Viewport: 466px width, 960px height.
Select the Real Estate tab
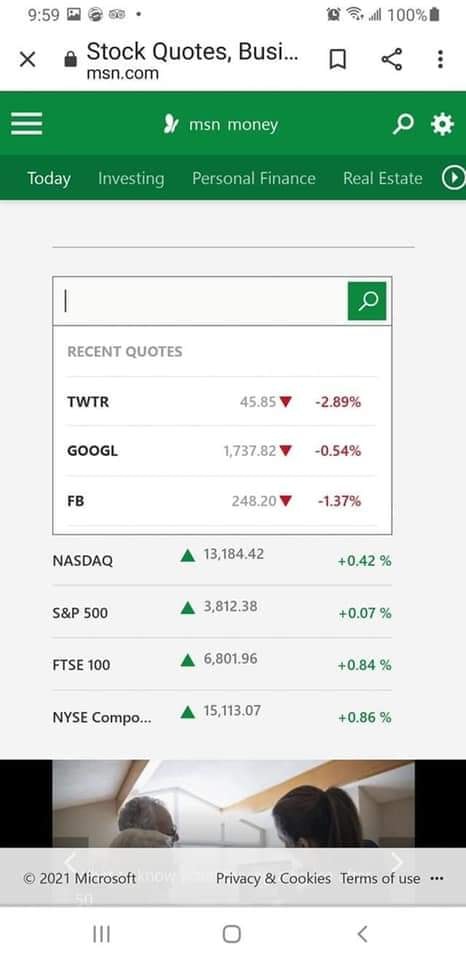point(382,178)
